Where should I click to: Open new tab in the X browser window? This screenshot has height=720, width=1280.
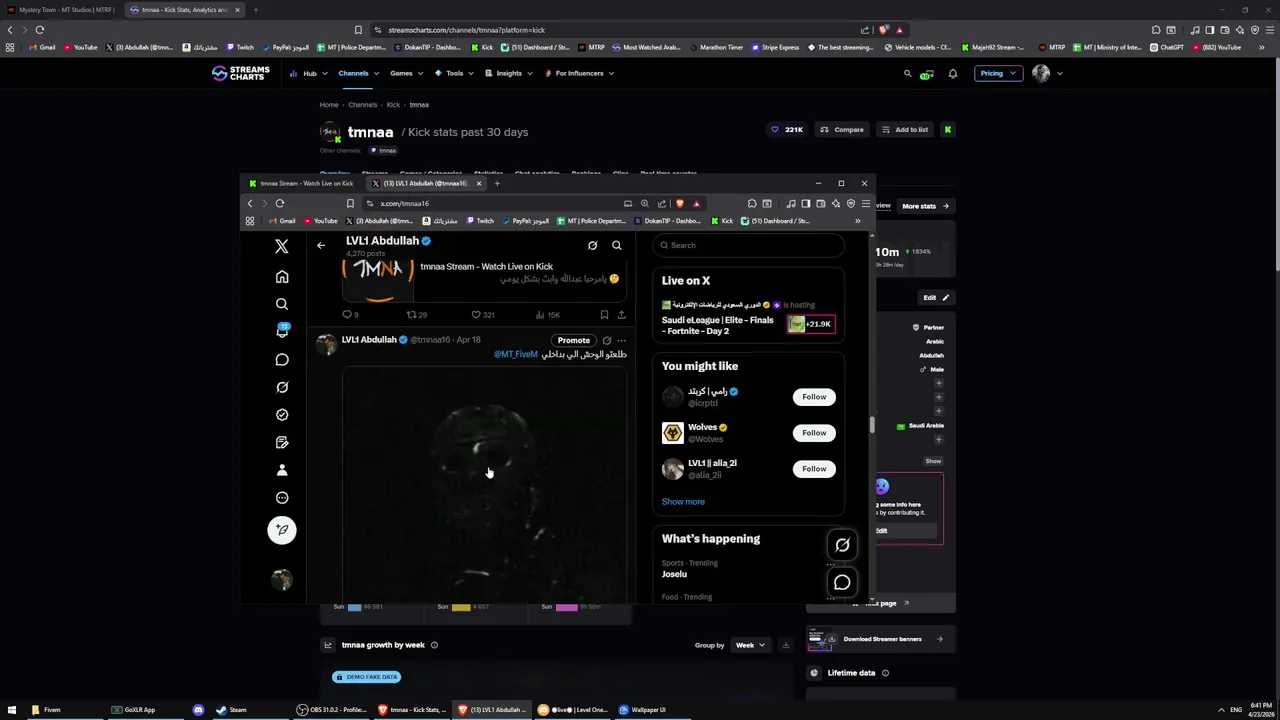point(497,183)
